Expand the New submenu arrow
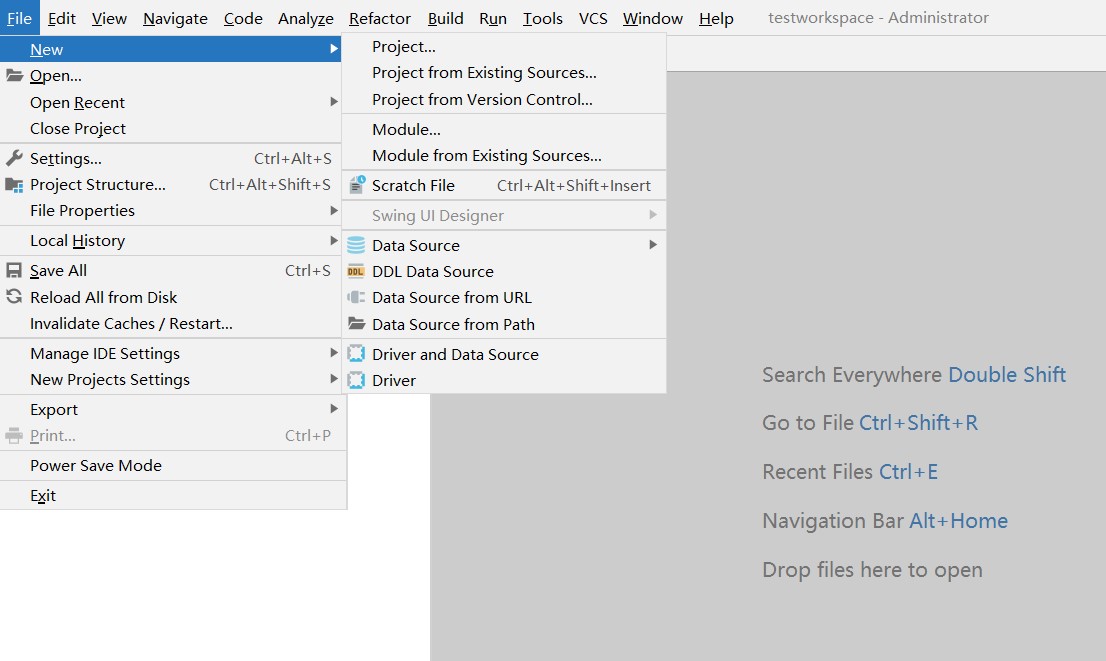1106x661 pixels. [x=334, y=49]
